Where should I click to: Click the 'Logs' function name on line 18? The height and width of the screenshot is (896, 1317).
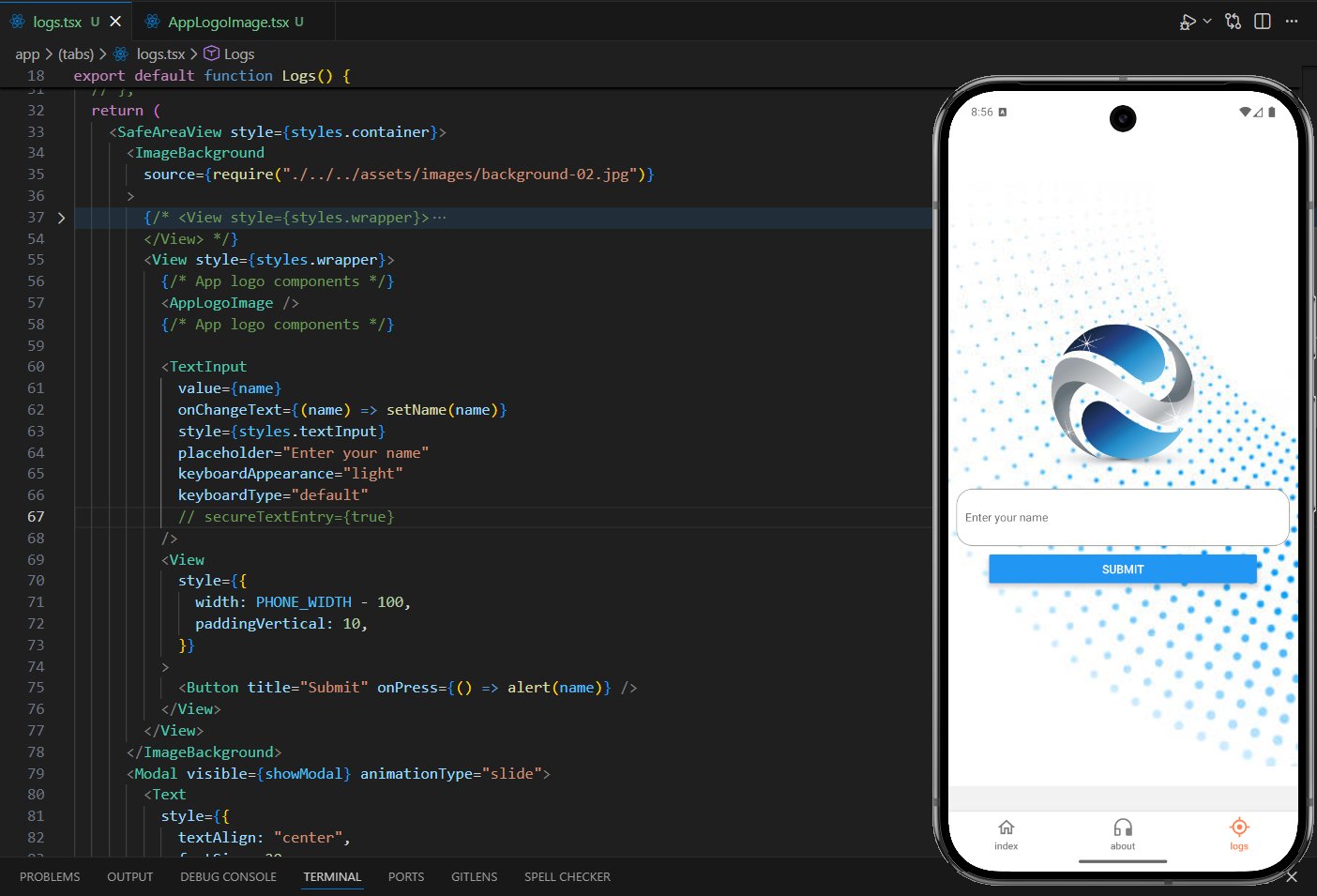299,76
